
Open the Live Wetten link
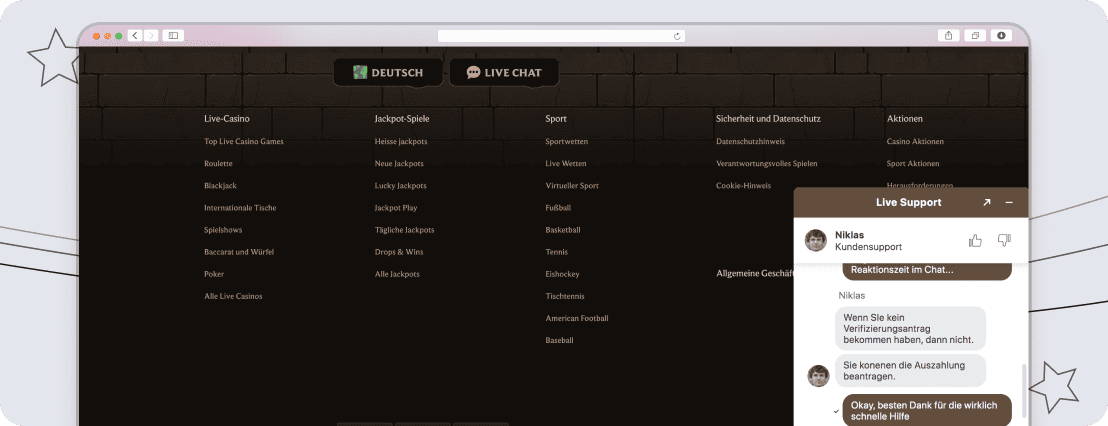566,163
